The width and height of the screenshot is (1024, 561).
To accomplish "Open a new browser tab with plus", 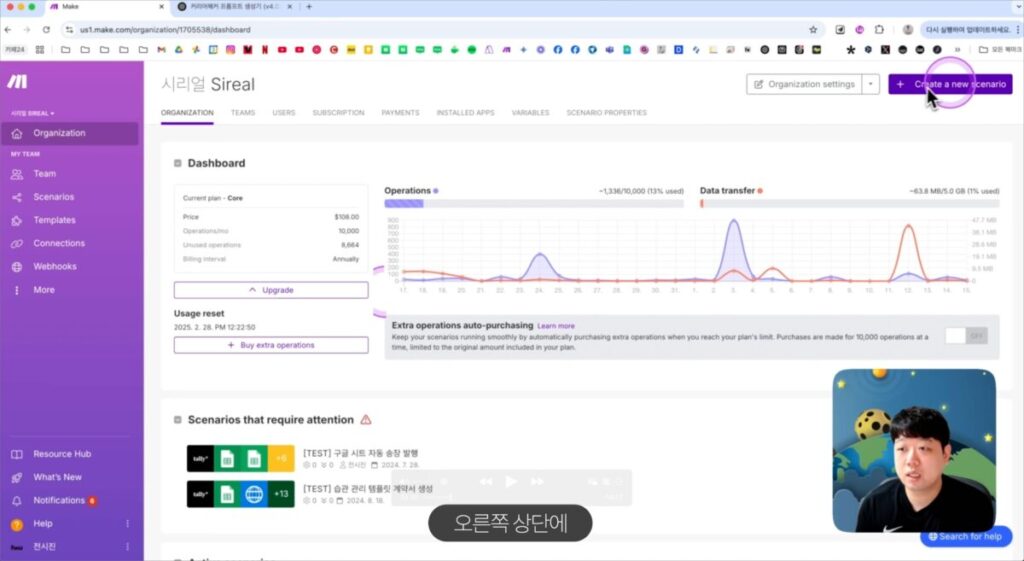I will coord(309,7).
